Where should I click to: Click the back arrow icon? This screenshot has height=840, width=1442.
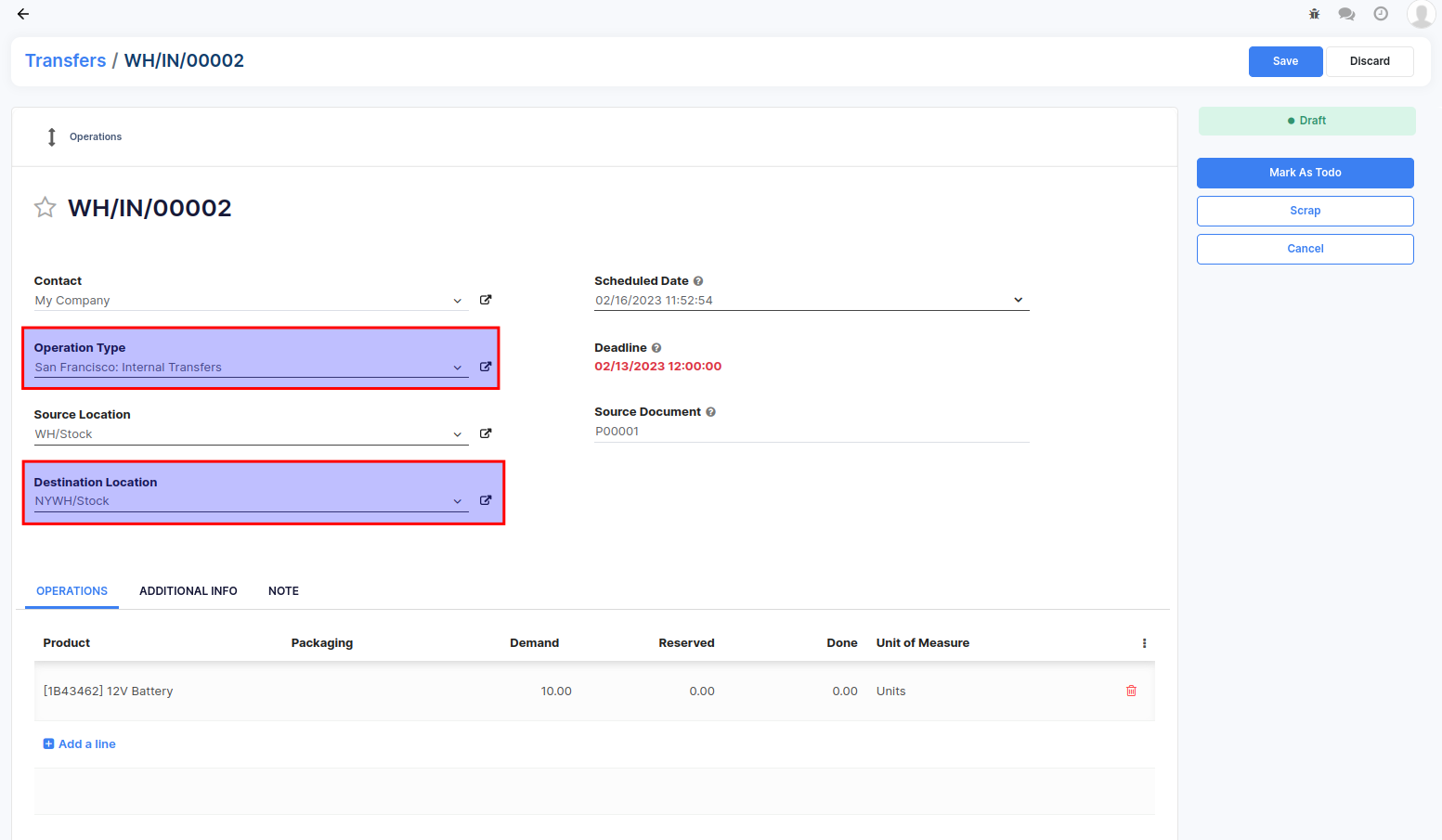(x=23, y=14)
